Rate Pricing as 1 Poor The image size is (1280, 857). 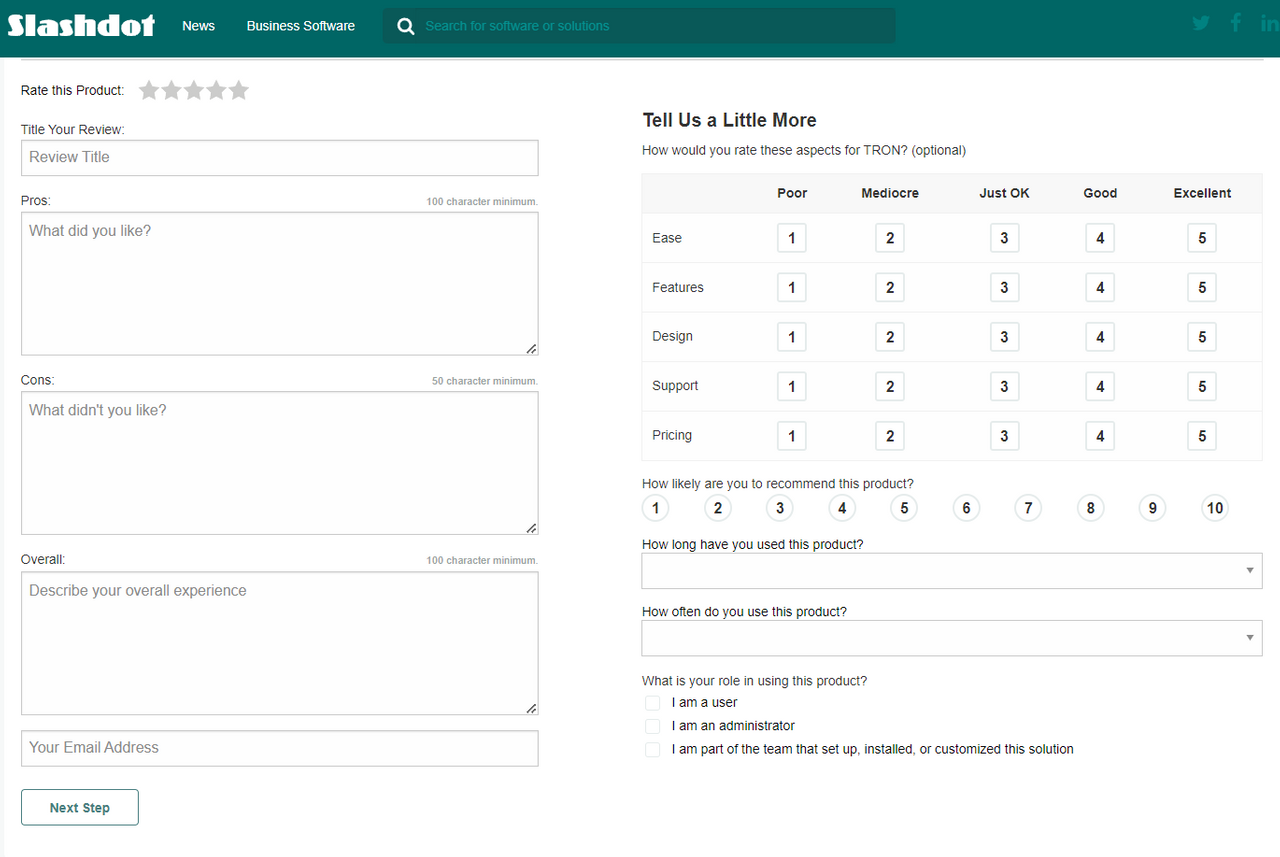[x=792, y=436]
